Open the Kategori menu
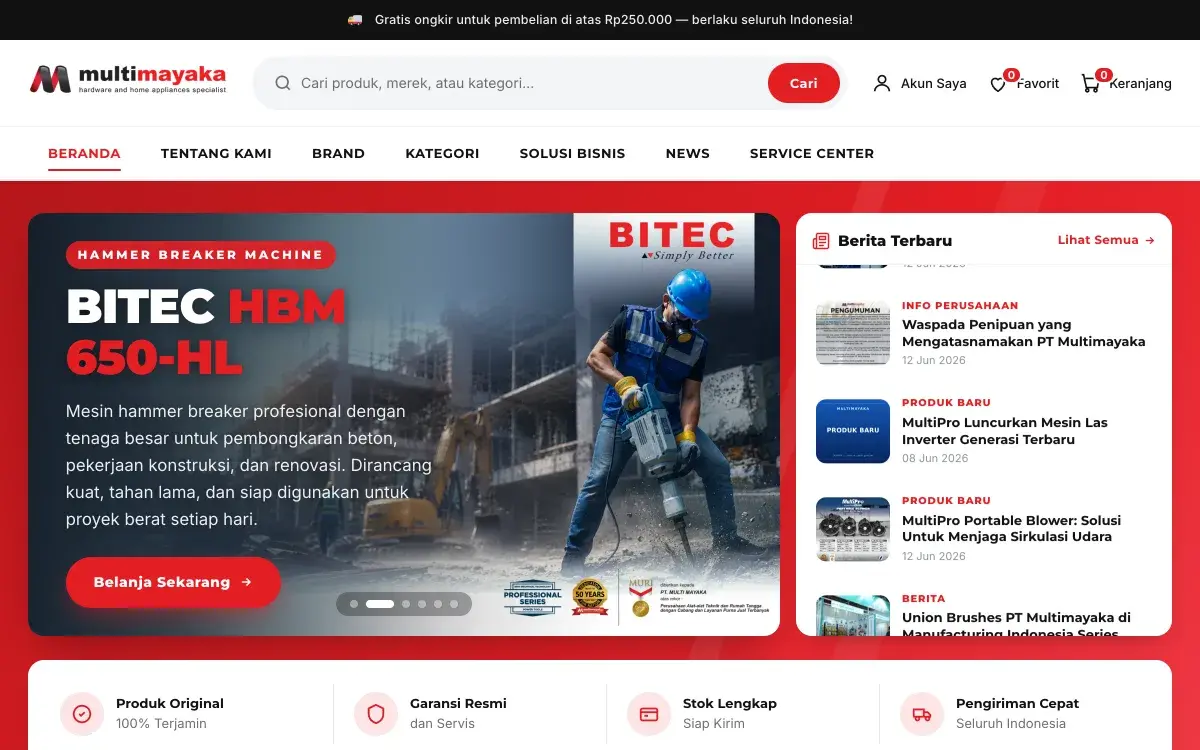The image size is (1200, 750). [442, 153]
